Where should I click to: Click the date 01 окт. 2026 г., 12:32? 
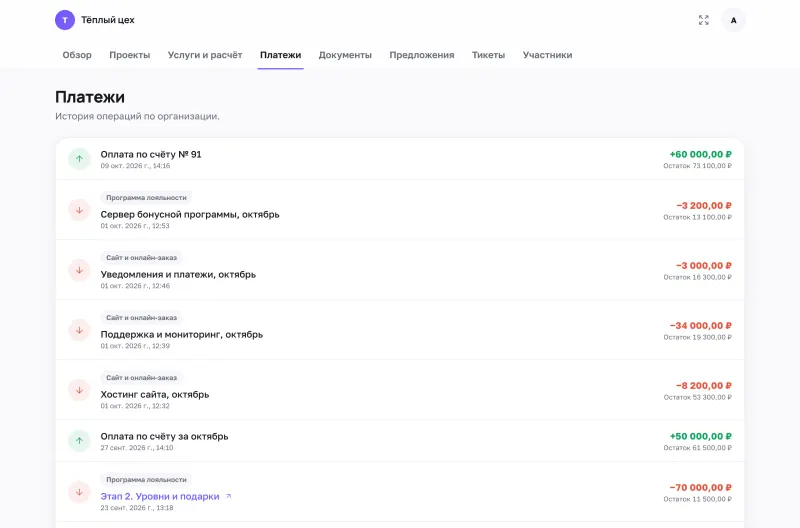click(x=135, y=406)
